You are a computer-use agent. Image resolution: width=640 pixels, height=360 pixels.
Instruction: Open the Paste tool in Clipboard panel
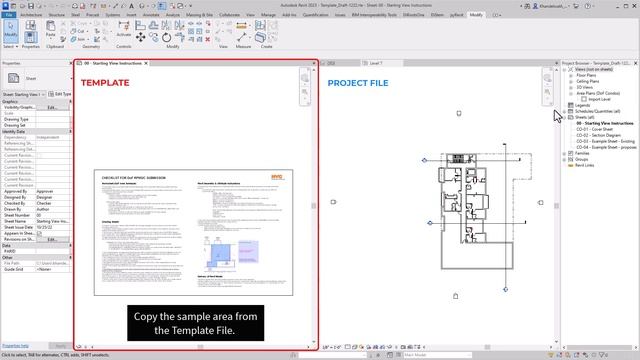(51, 29)
